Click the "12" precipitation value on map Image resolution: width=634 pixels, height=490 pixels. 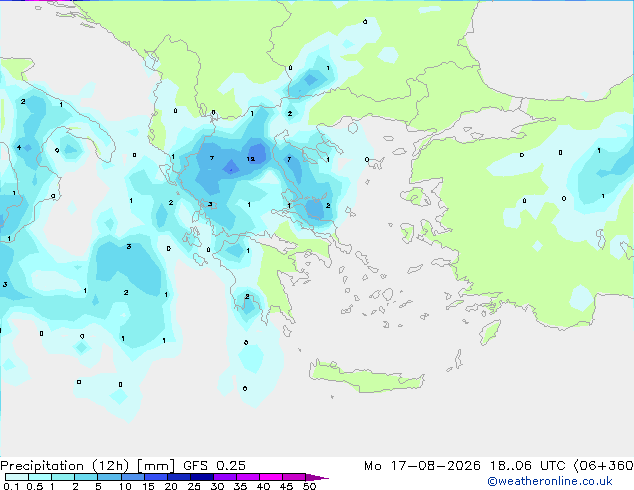[x=251, y=159]
